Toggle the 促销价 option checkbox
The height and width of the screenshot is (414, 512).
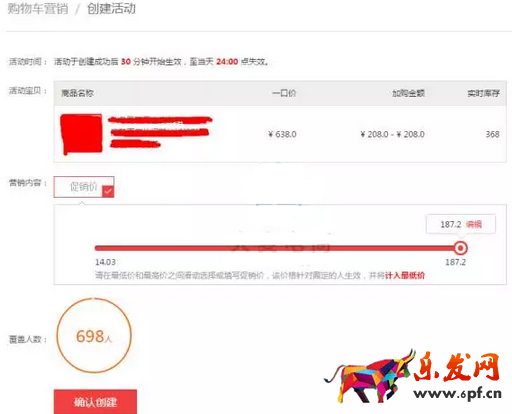[x=84, y=187]
